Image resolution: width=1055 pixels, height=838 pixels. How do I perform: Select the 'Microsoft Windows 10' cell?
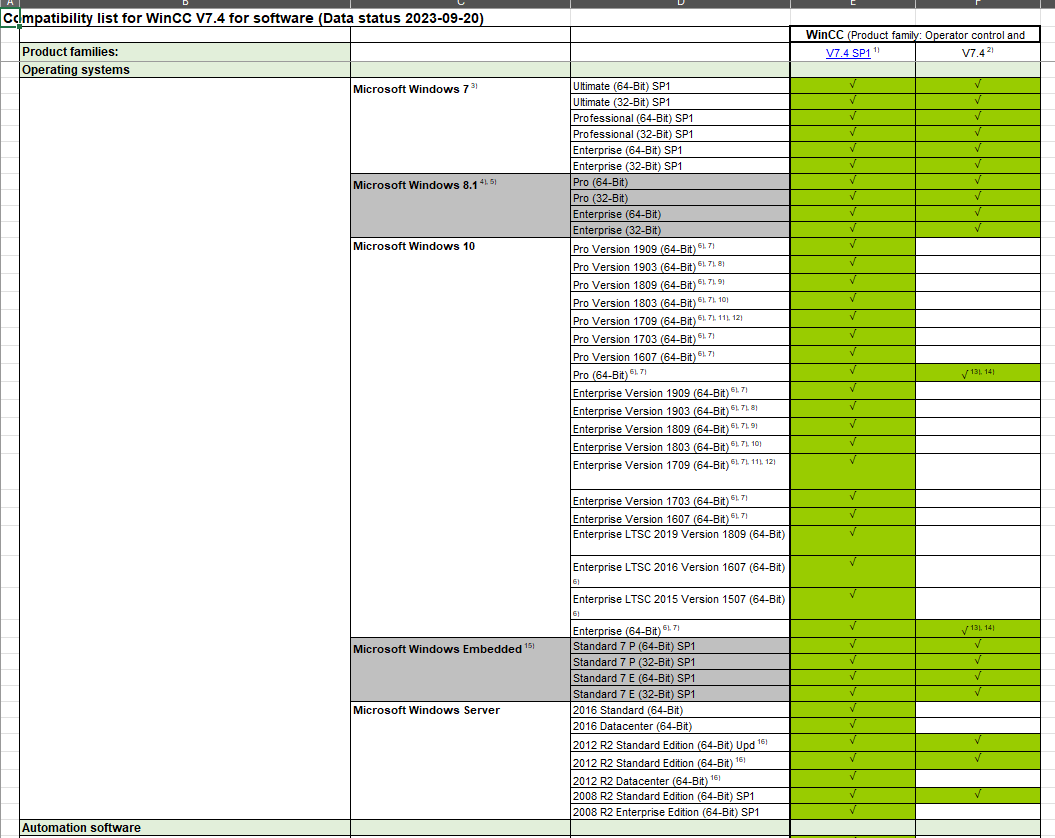point(460,438)
